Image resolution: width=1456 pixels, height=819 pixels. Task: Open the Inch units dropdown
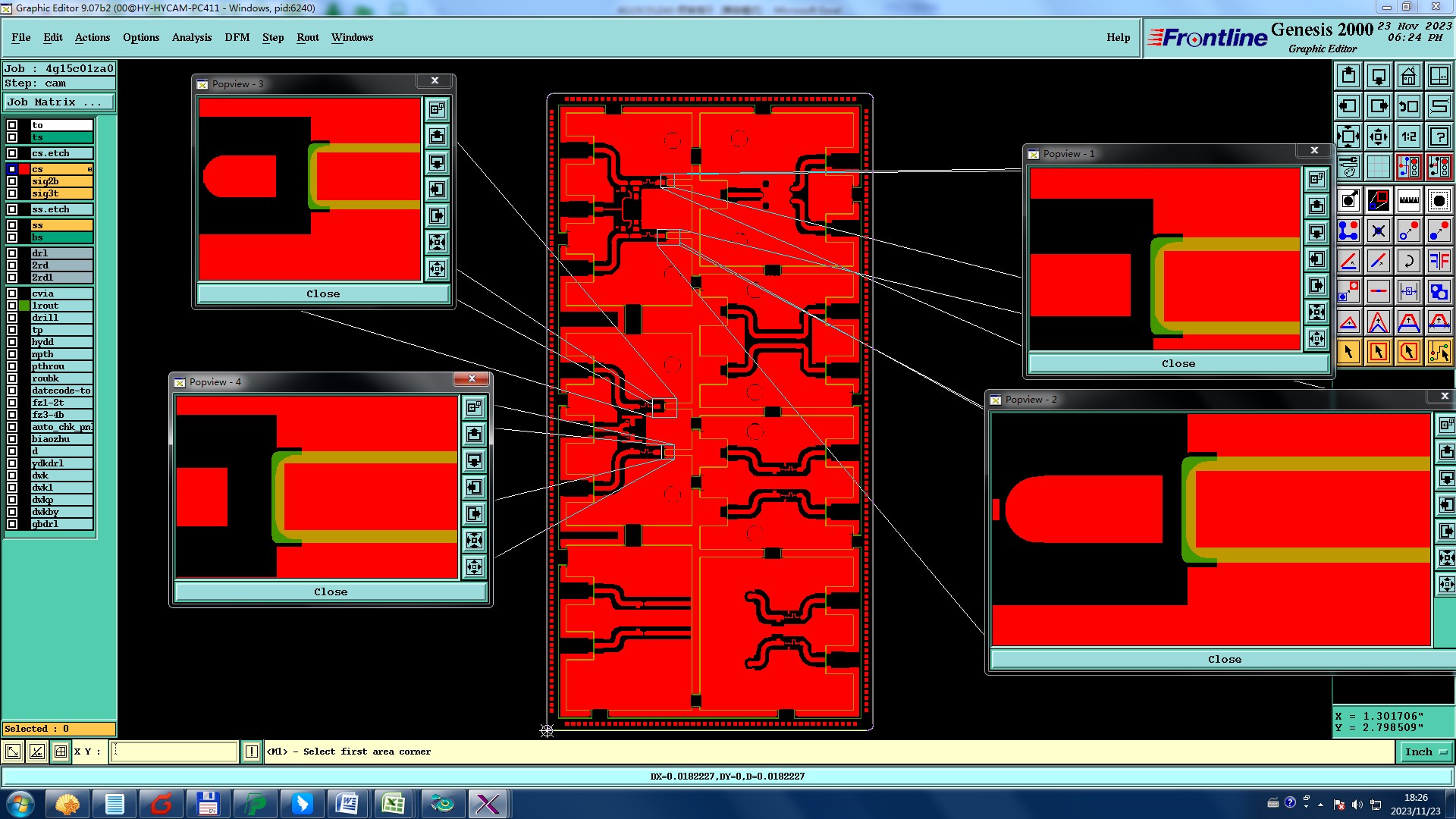tap(1426, 752)
